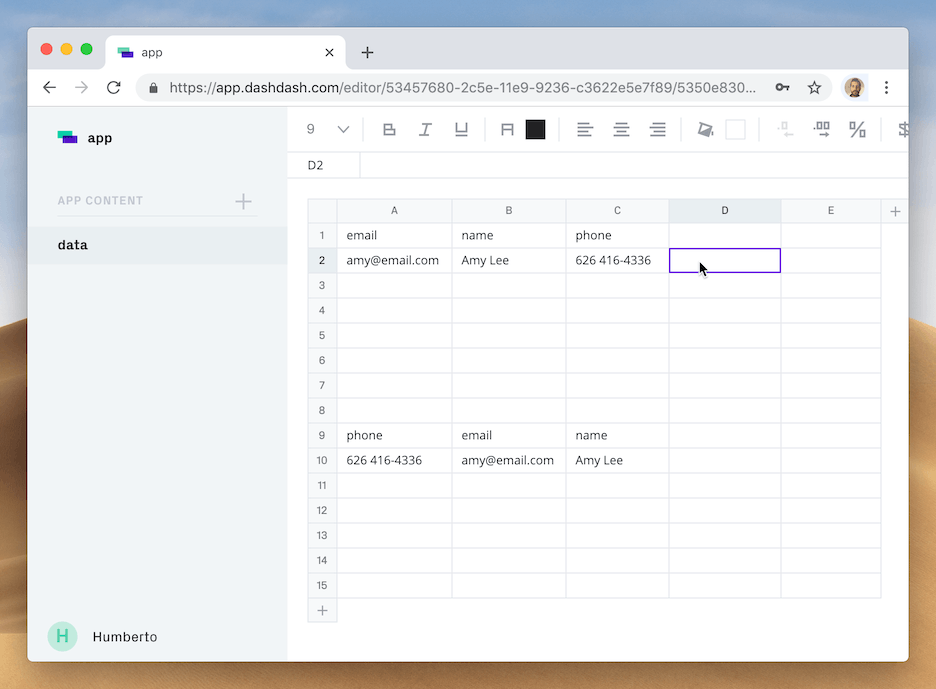Select column D header
This screenshot has height=689, width=936.
click(x=725, y=211)
